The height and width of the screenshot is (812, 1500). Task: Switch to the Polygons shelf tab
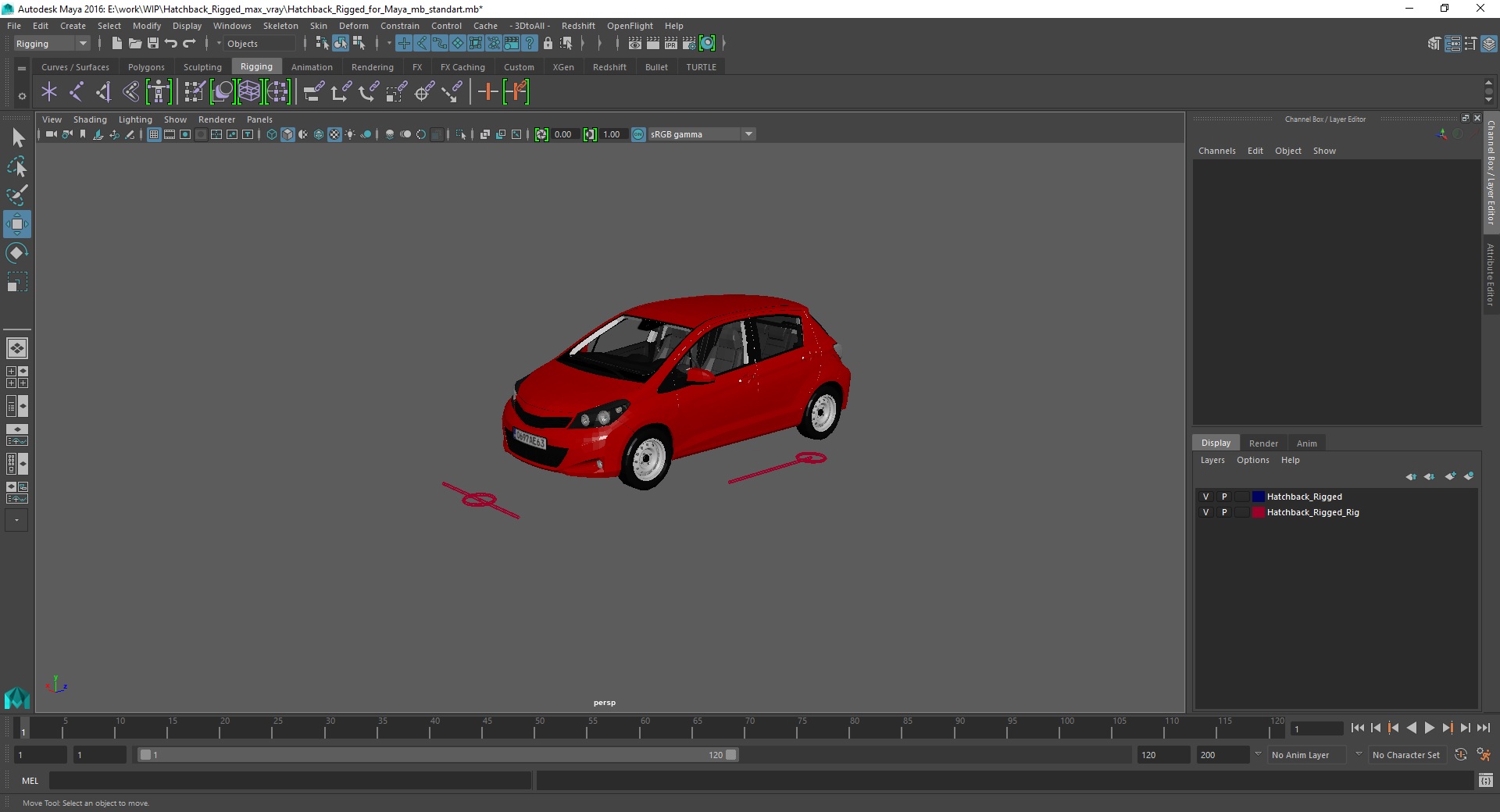[x=146, y=67]
